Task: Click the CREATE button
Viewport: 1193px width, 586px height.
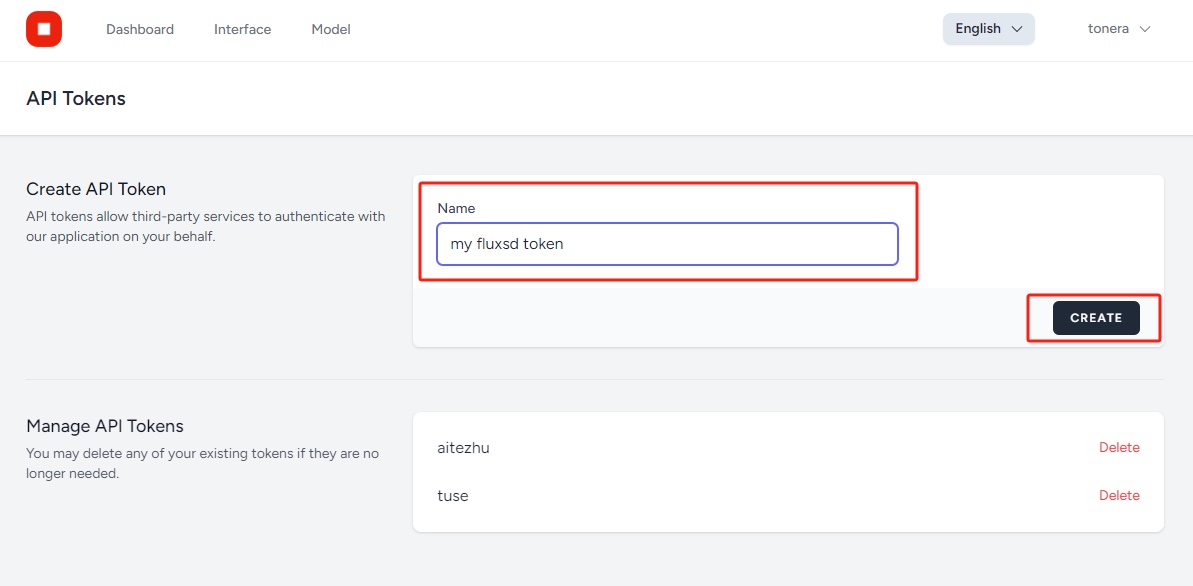Action: click(1096, 318)
